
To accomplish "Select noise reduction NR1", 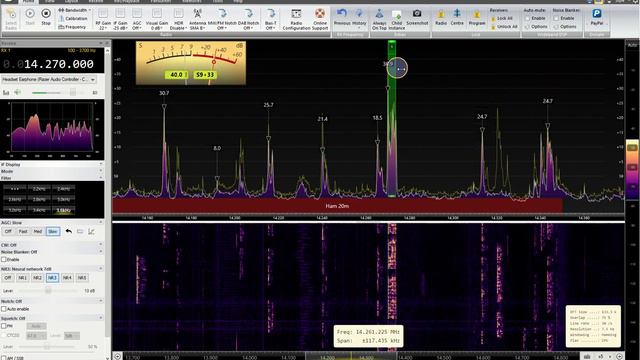I will coord(22,278).
